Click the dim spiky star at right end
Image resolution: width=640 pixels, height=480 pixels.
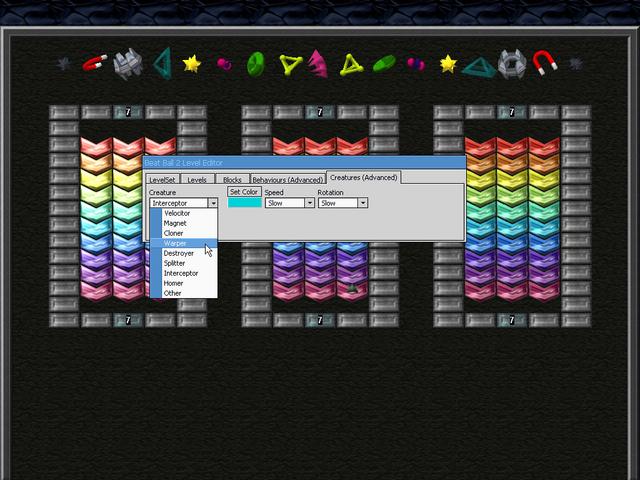coord(576,64)
